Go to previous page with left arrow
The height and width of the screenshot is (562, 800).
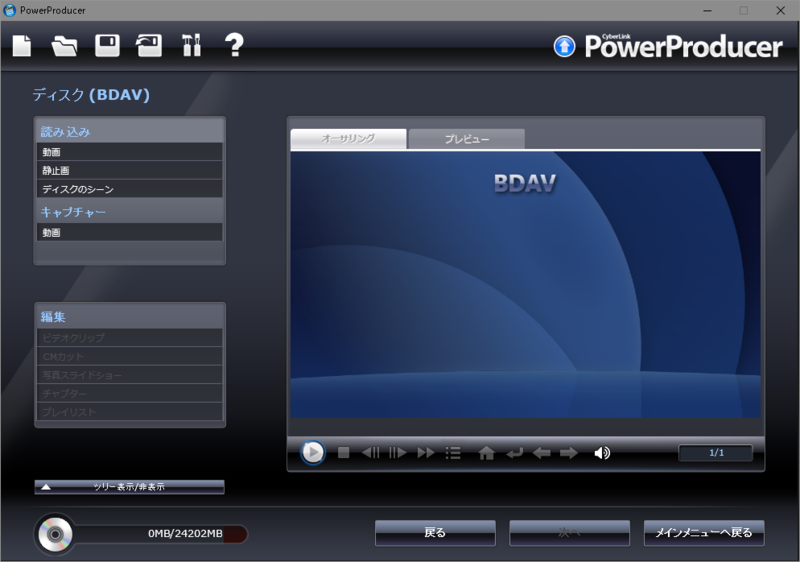point(541,453)
